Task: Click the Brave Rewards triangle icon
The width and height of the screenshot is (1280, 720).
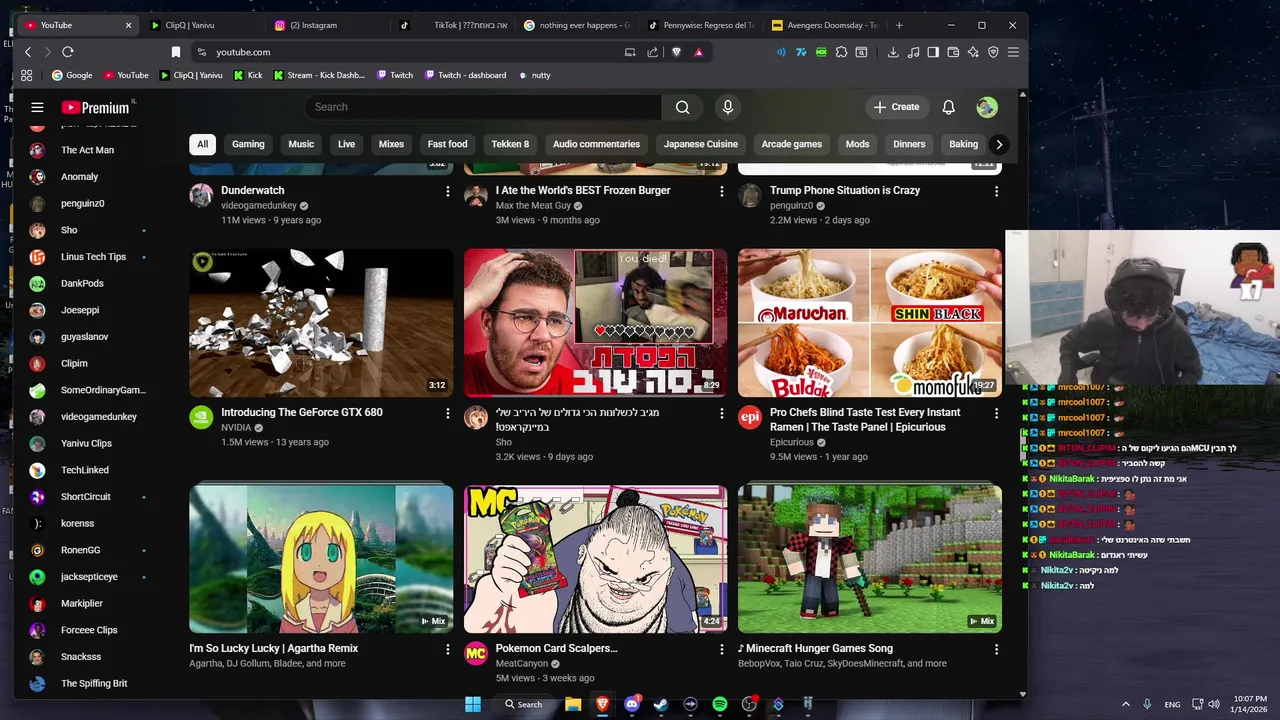Action: pos(698,52)
